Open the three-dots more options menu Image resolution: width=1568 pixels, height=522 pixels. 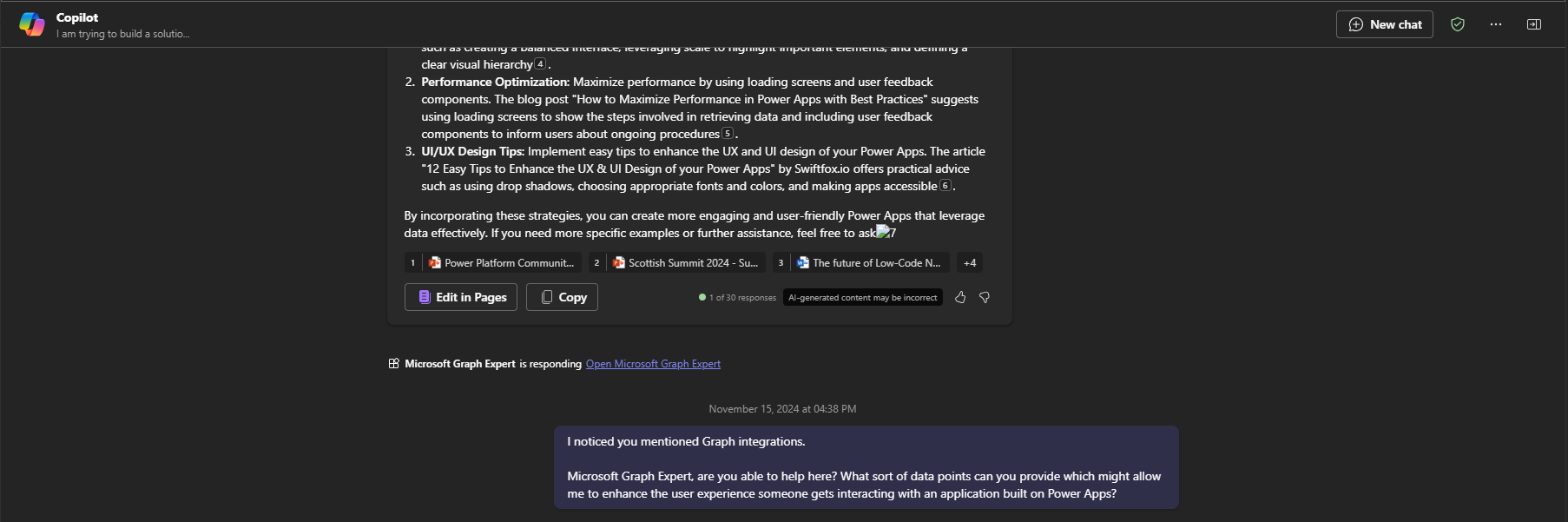(x=1496, y=24)
